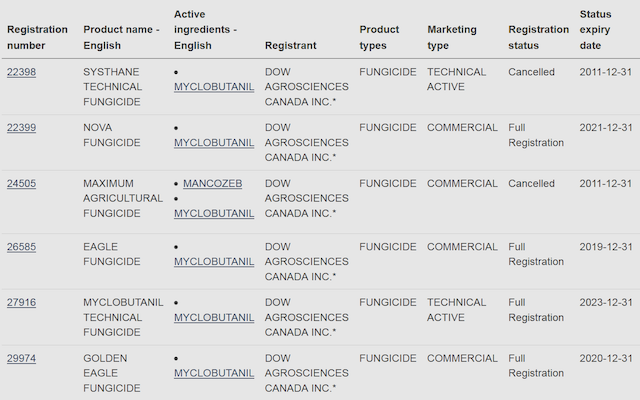Click registration number 24505

[21, 184]
